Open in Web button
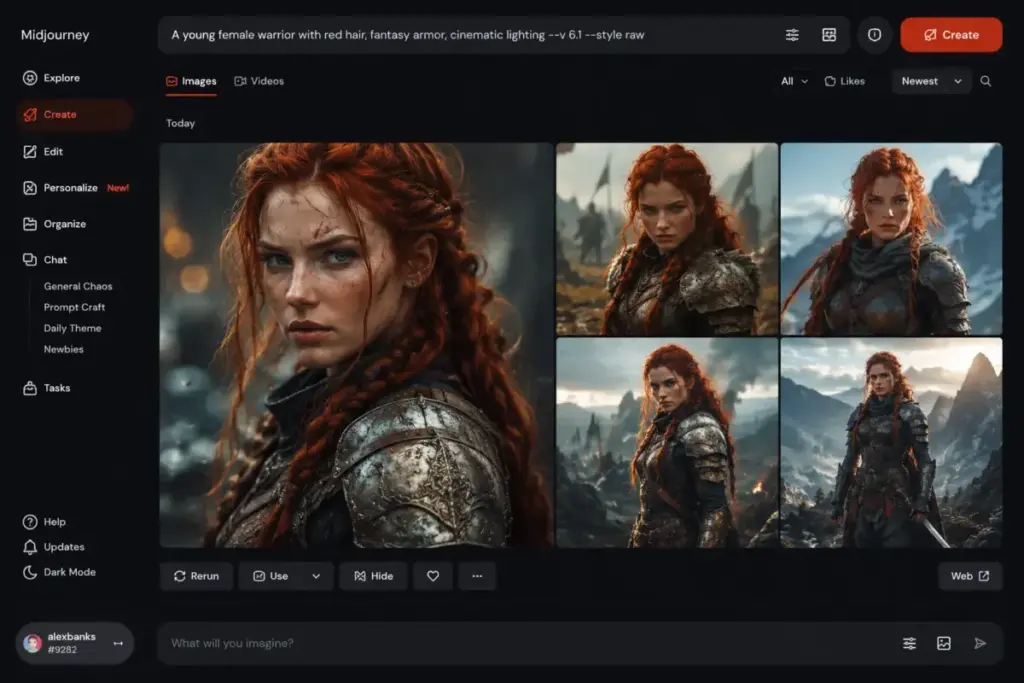Image resolution: width=1024 pixels, height=683 pixels. coord(970,576)
